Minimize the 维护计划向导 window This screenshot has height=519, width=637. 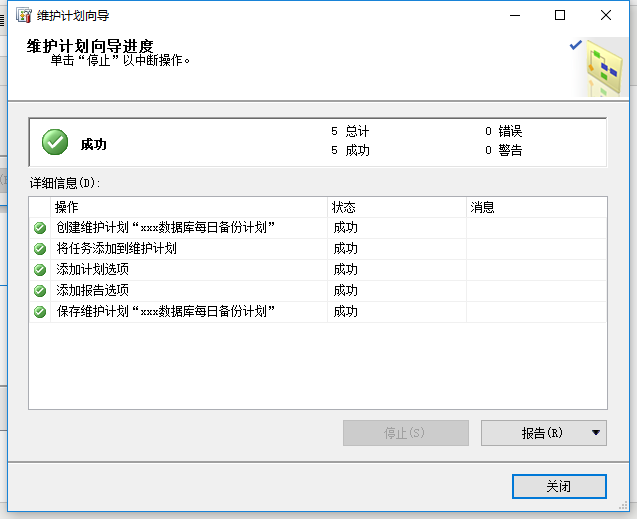click(x=515, y=15)
